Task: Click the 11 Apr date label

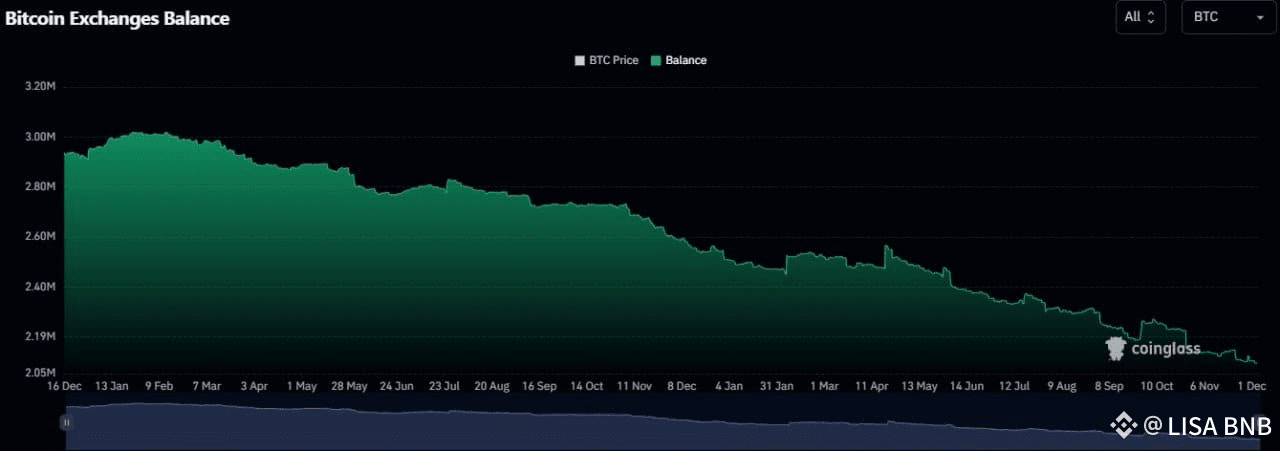Action: [872, 386]
